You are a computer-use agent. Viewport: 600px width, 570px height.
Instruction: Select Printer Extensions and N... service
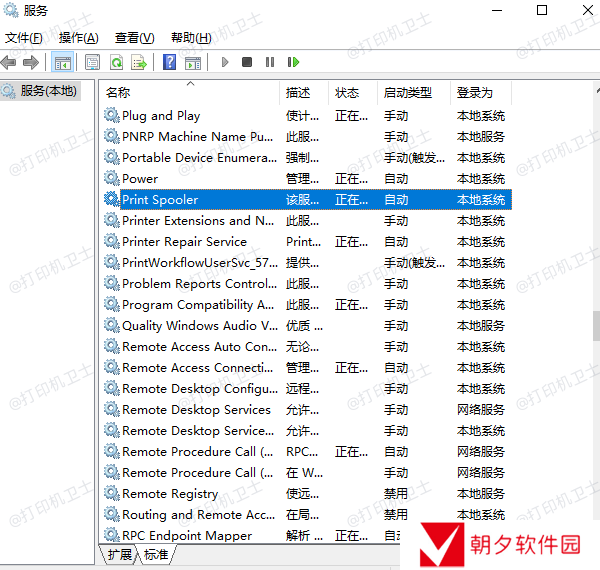click(x=198, y=221)
